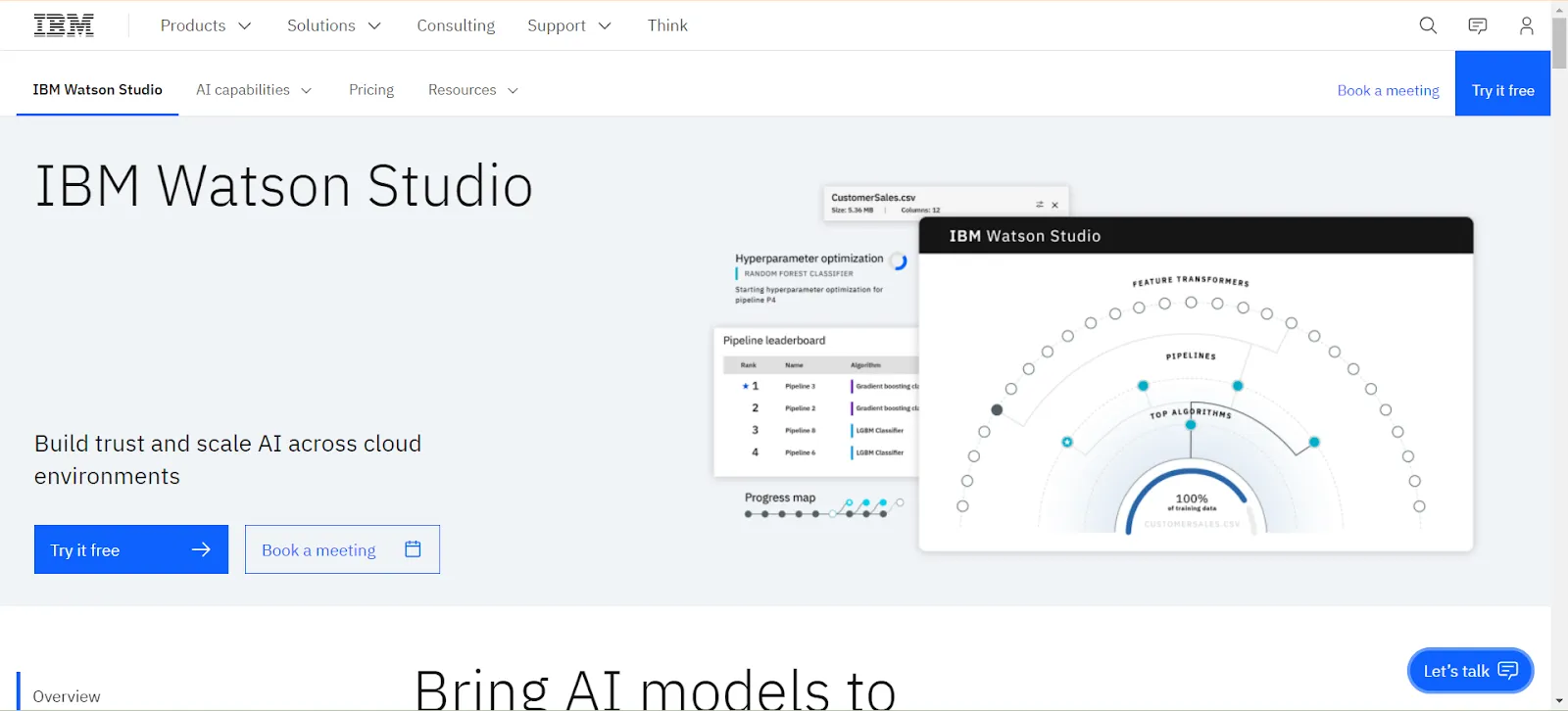Click the Pipeline 2 leaderboard row
This screenshot has height=711, width=1568.
[821, 408]
